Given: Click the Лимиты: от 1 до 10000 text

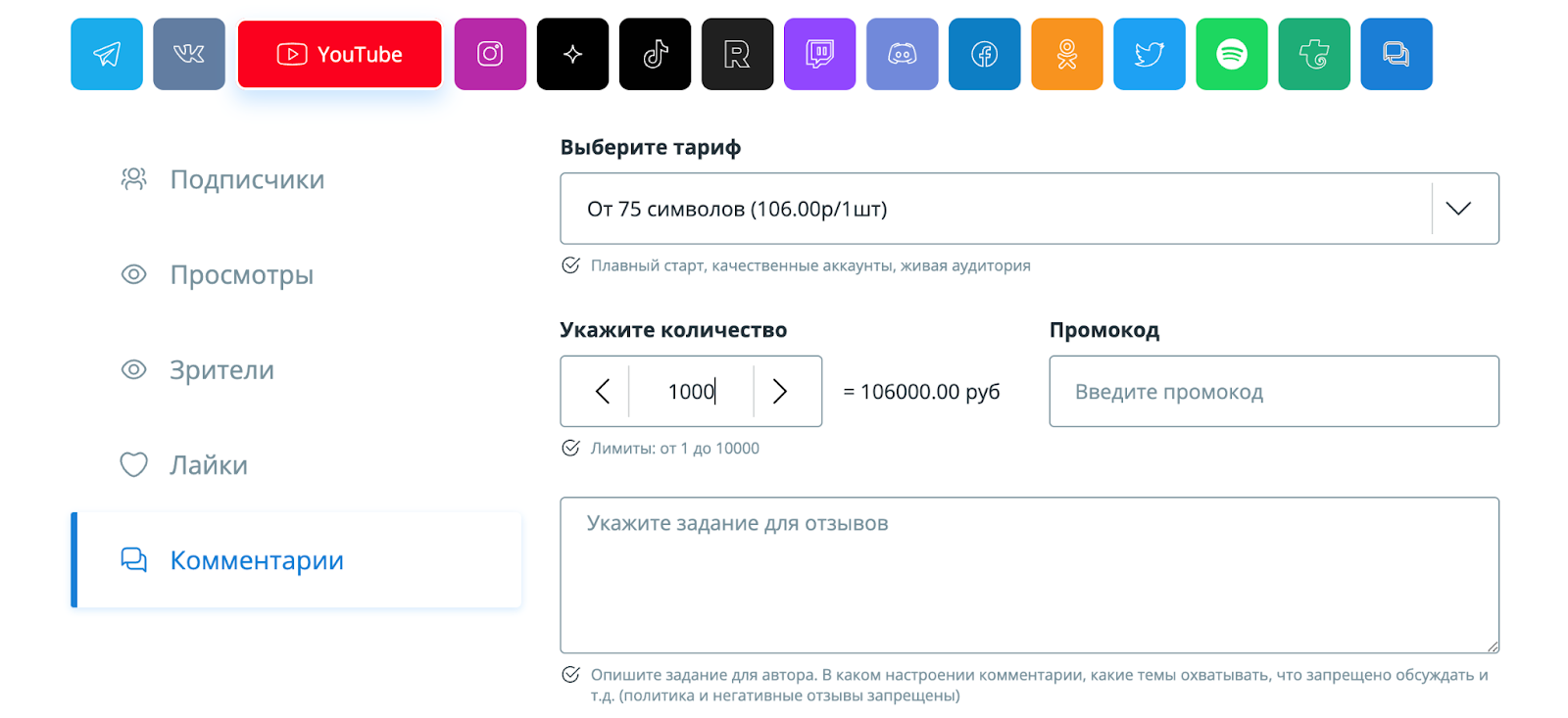Looking at the screenshot, I should pyautogui.click(x=675, y=449).
